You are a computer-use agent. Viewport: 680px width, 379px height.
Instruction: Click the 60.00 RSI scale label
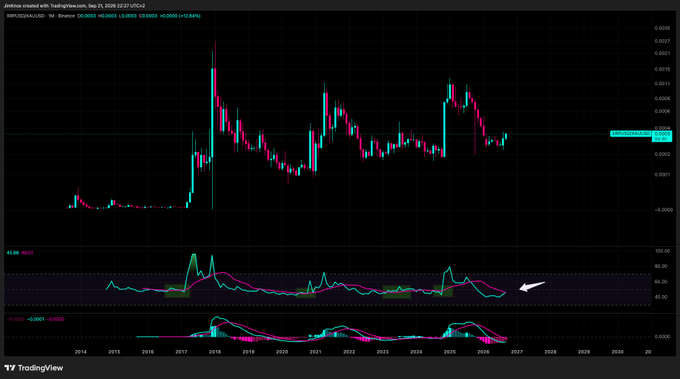coord(662,282)
